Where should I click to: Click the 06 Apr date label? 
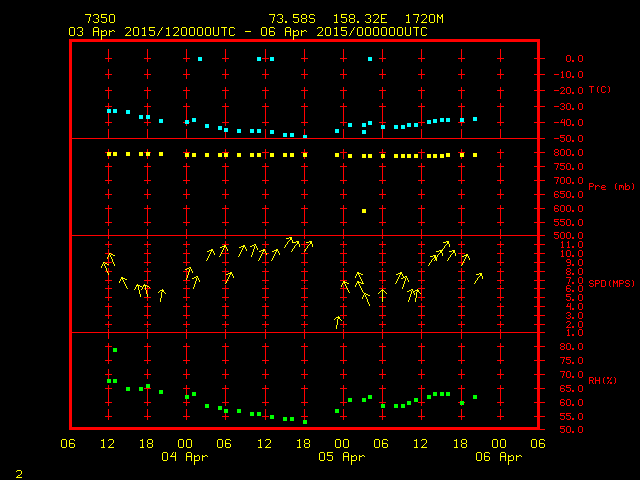tap(498, 457)
